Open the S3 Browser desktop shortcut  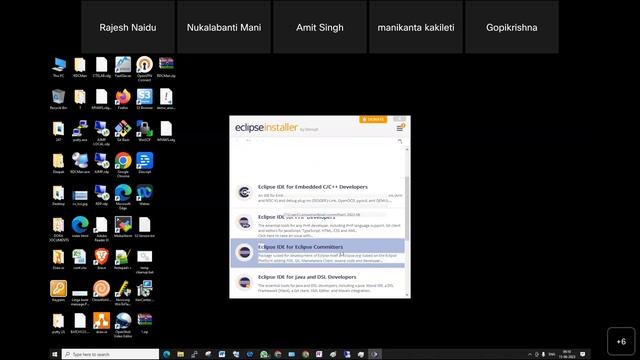[x=144, y=99]
